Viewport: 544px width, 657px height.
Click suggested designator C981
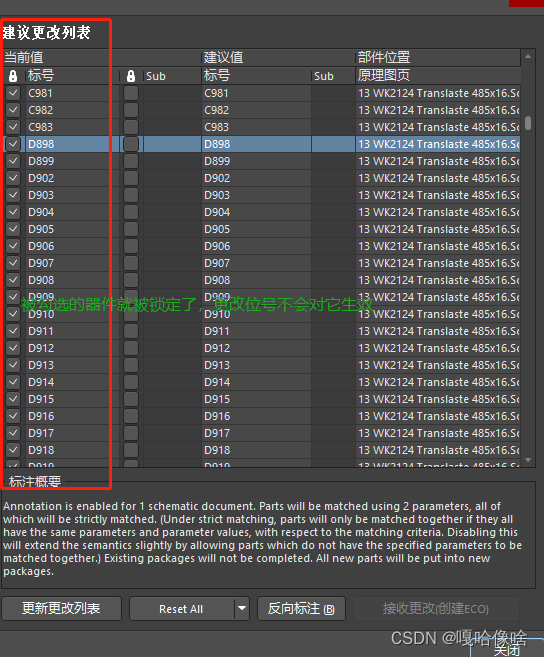pyautogui.click(x=216, y=93)
